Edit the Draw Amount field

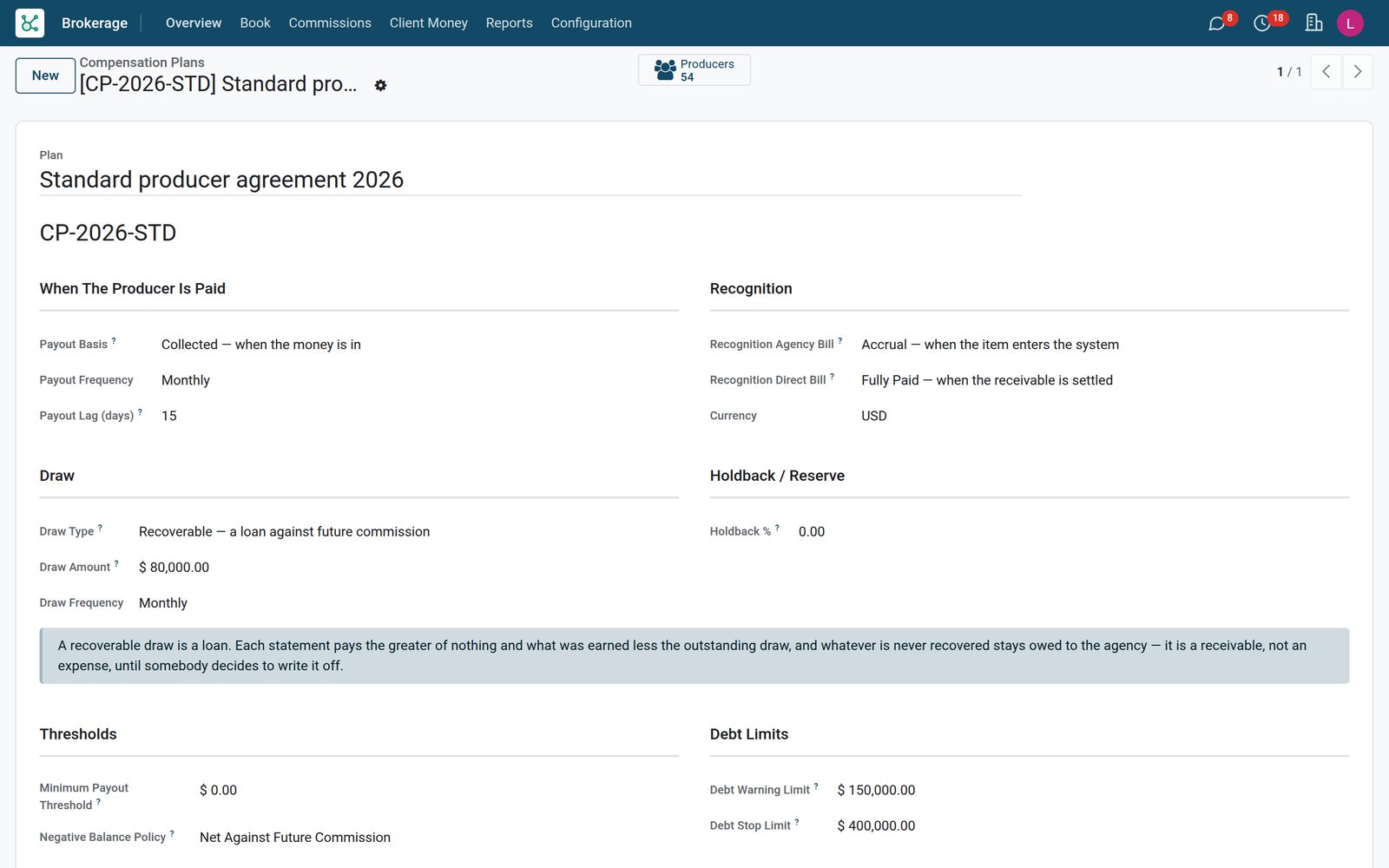point(409,567)
